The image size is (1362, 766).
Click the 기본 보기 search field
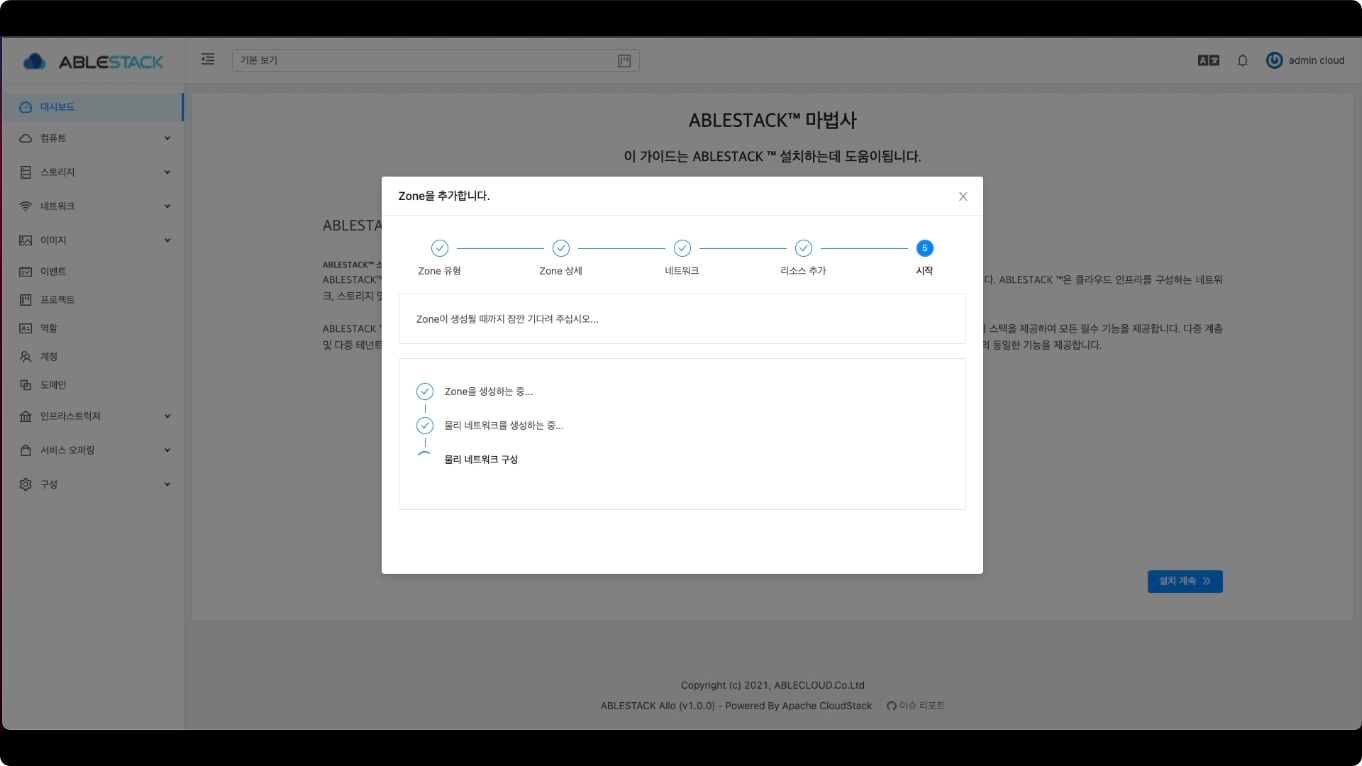tap(435, 61)
